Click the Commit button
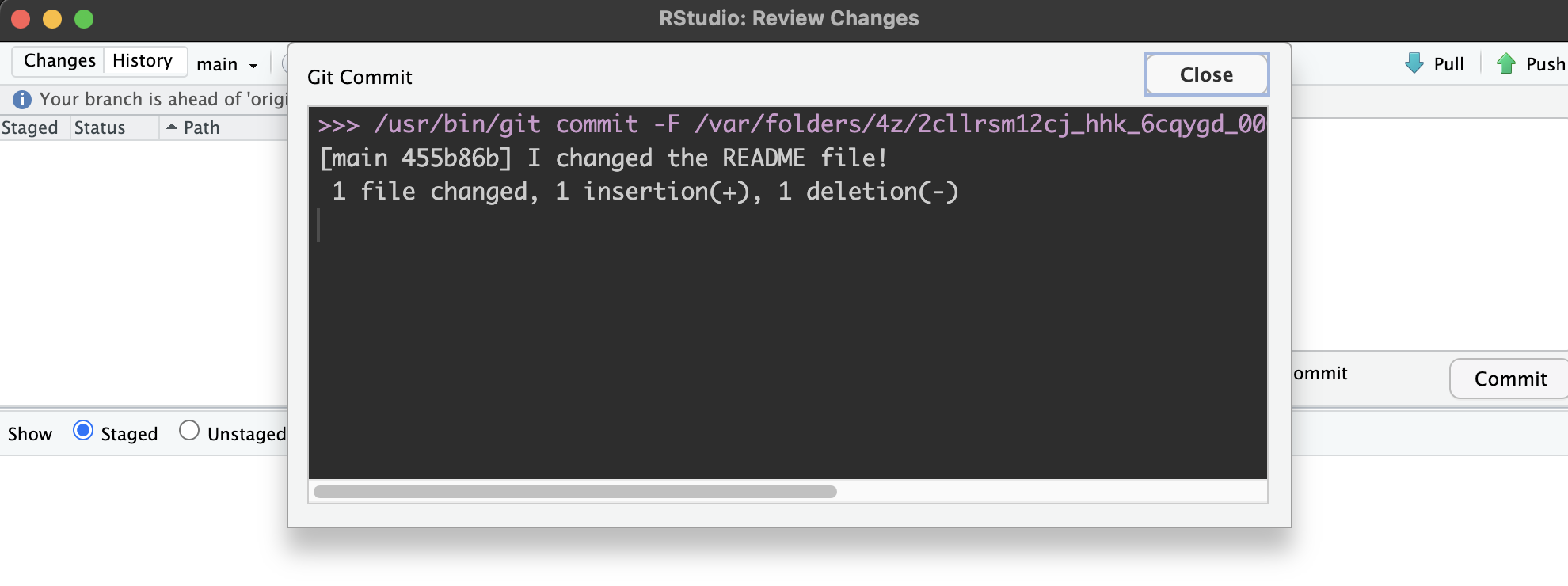Image resolution: width=1568 pixels, height=586 pixels. click(1509, 379)
